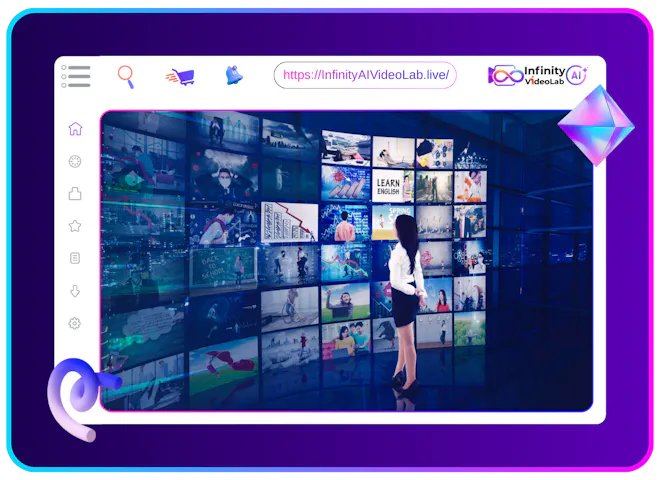The image size is (660, 480).
Task: Select the Back to School chalkboard thumbnail
Action: 223,263
